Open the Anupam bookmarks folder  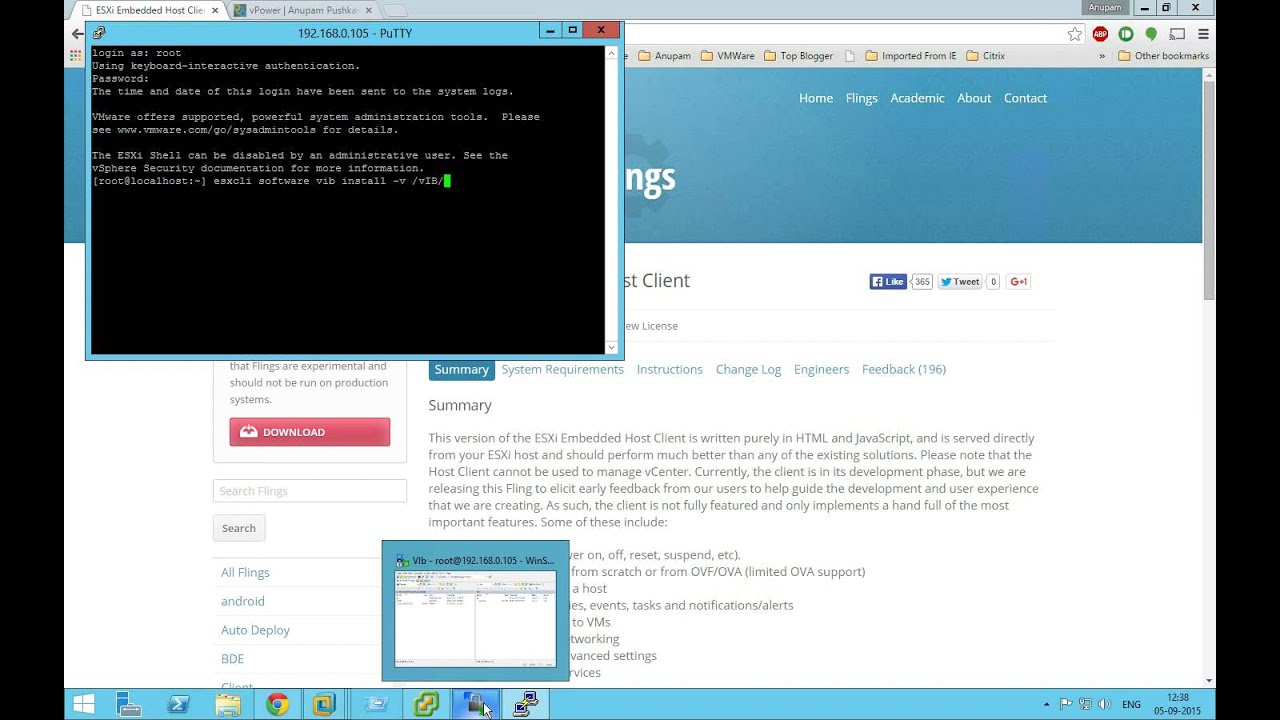coord(664,56)
